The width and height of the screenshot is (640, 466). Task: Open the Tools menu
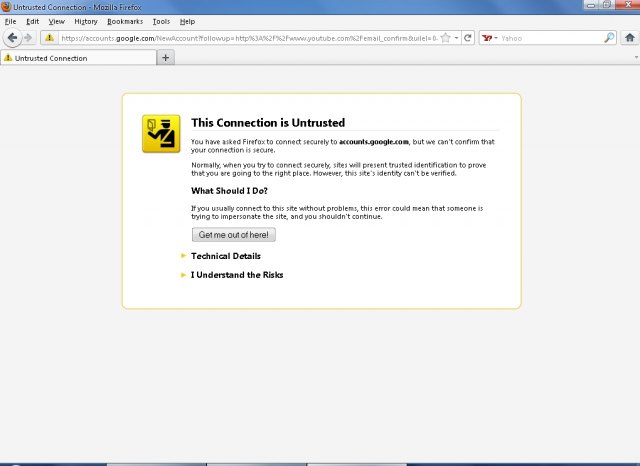coord(161,22)
